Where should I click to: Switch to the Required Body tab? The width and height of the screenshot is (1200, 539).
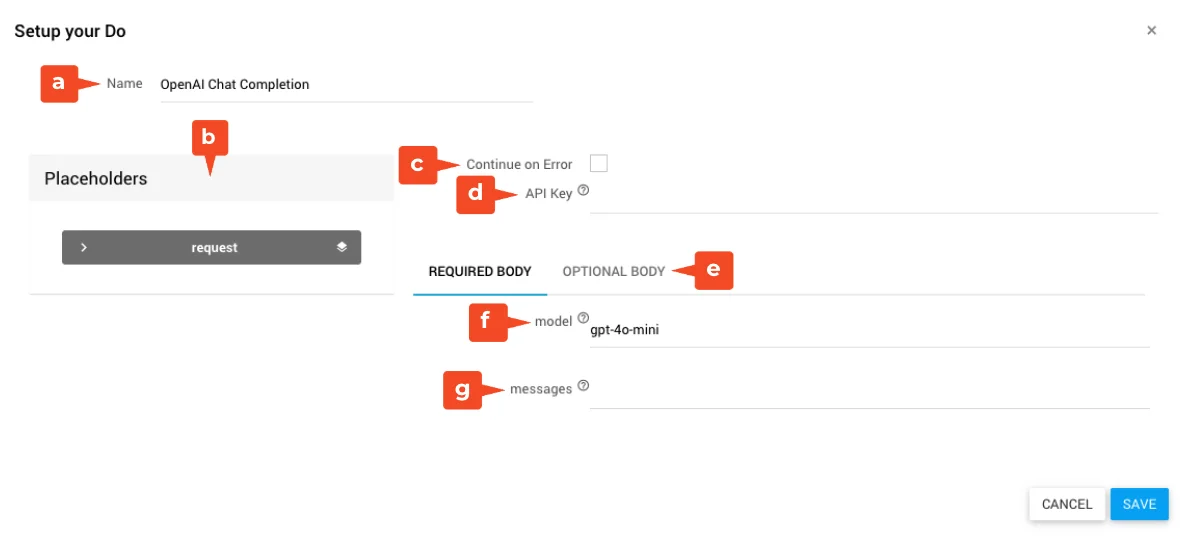click(480, 272)
